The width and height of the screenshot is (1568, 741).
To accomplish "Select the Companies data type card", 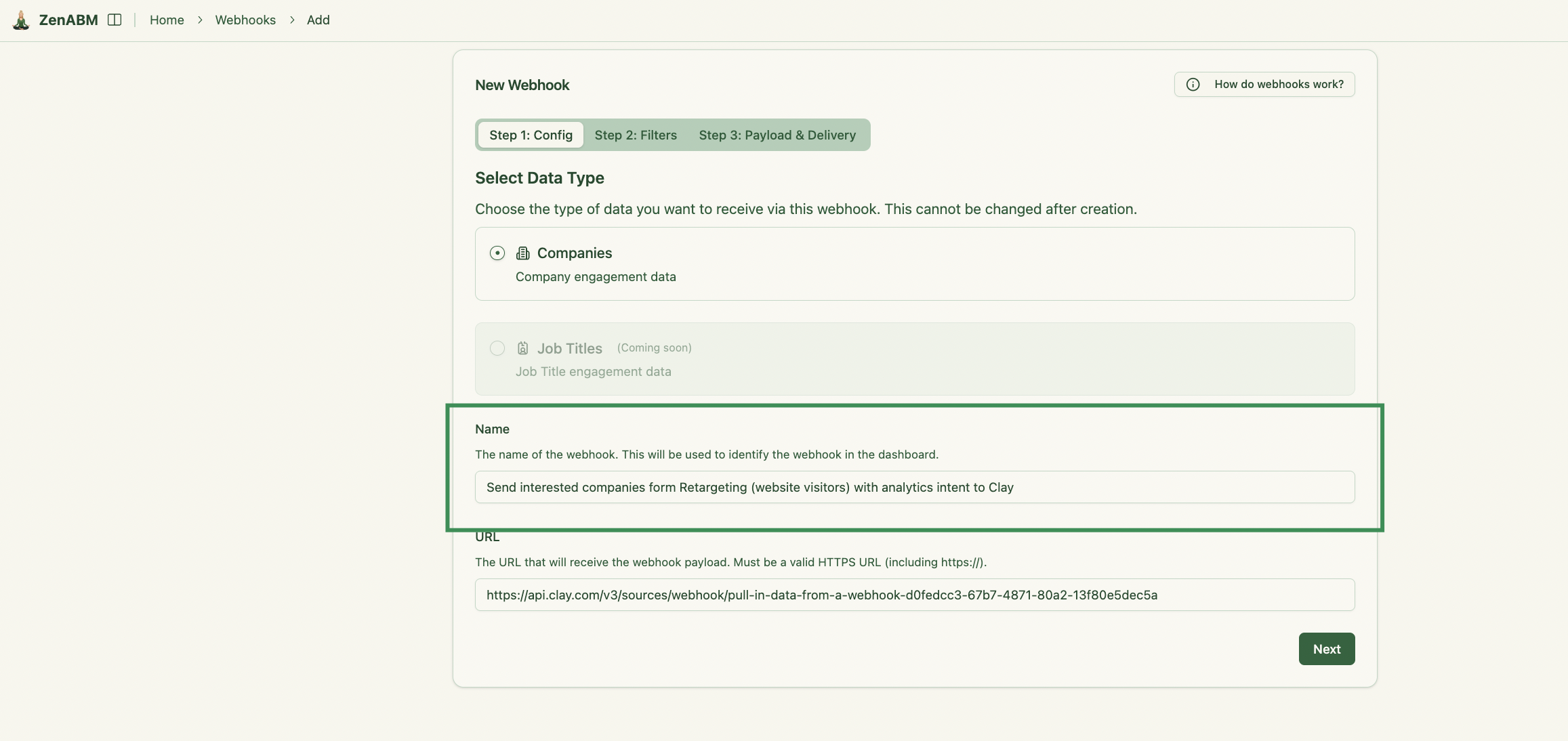I will (x=914, y=264).
